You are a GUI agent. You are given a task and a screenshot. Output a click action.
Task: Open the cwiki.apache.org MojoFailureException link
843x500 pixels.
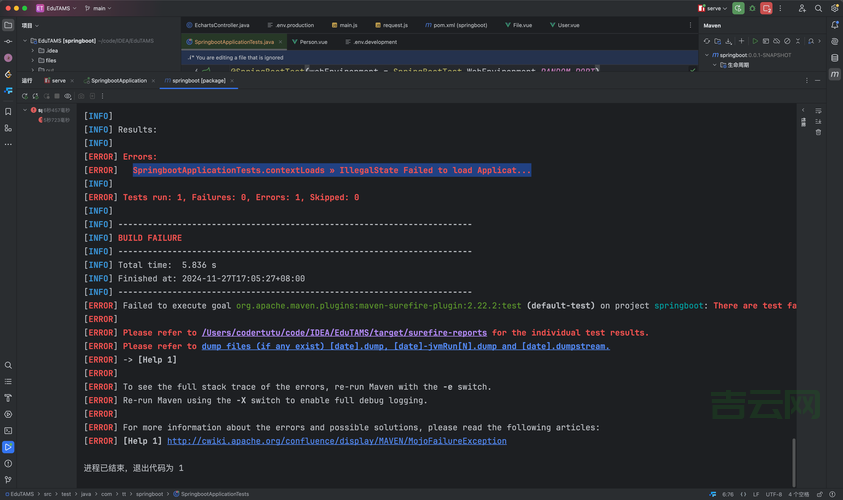pyautogui.click(x=336, y=441)
